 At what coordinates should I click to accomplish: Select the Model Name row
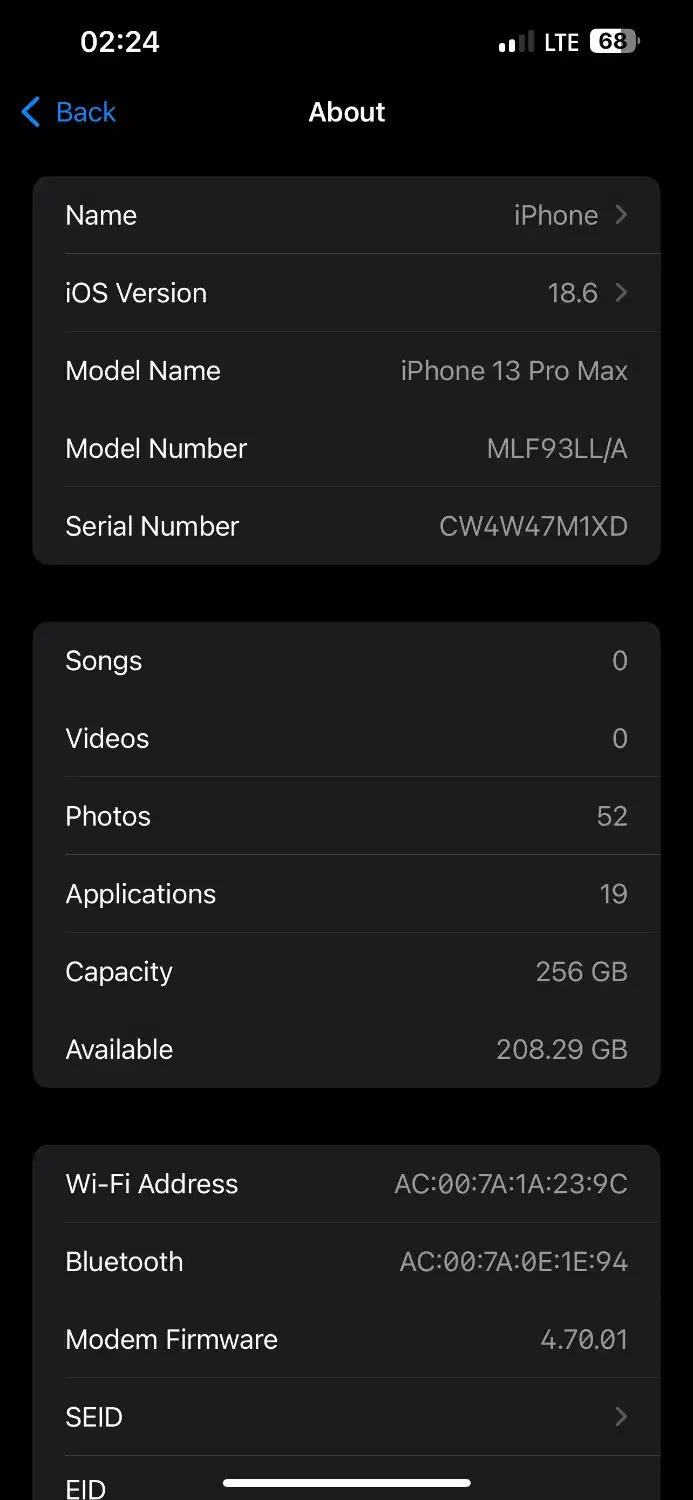coord(346,371)
